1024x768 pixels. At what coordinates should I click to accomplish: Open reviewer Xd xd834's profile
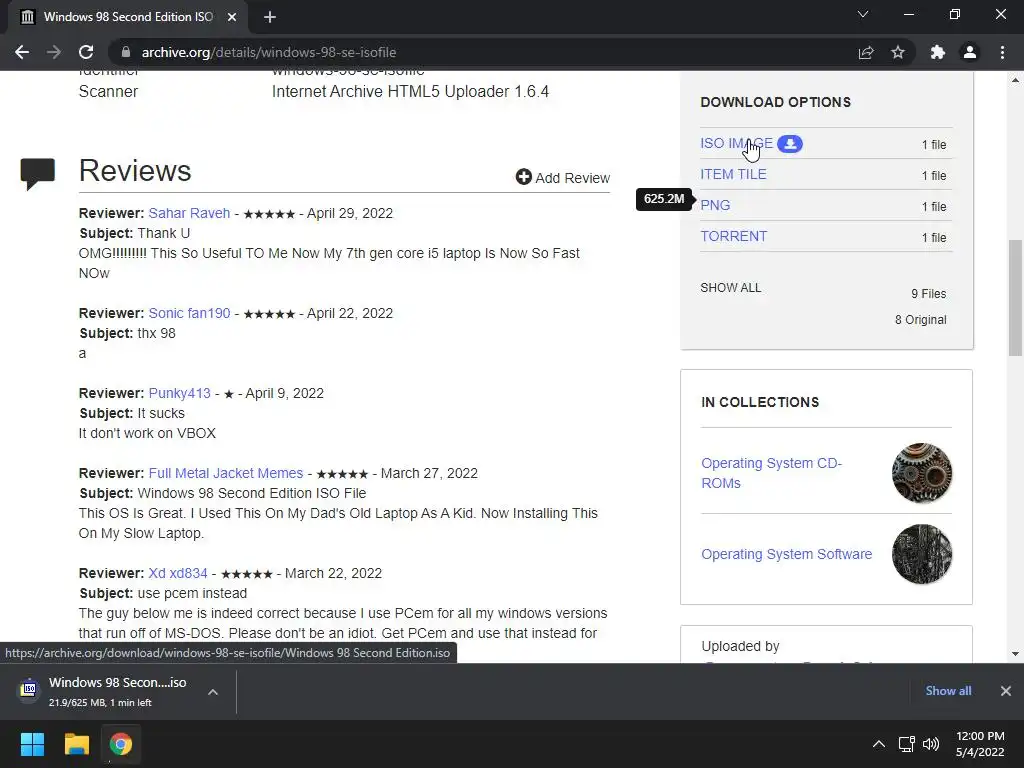click(x=178, y=573)
